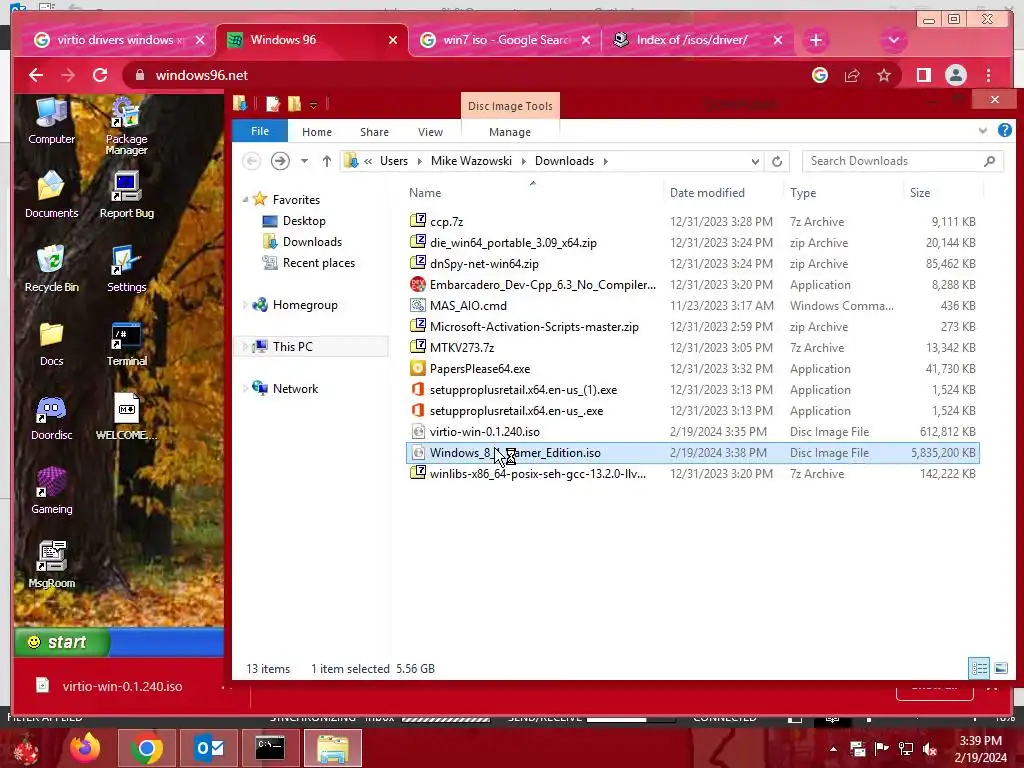
Task: Open the File ribbon tab in Explorer
Action: (x=260, y=131)
